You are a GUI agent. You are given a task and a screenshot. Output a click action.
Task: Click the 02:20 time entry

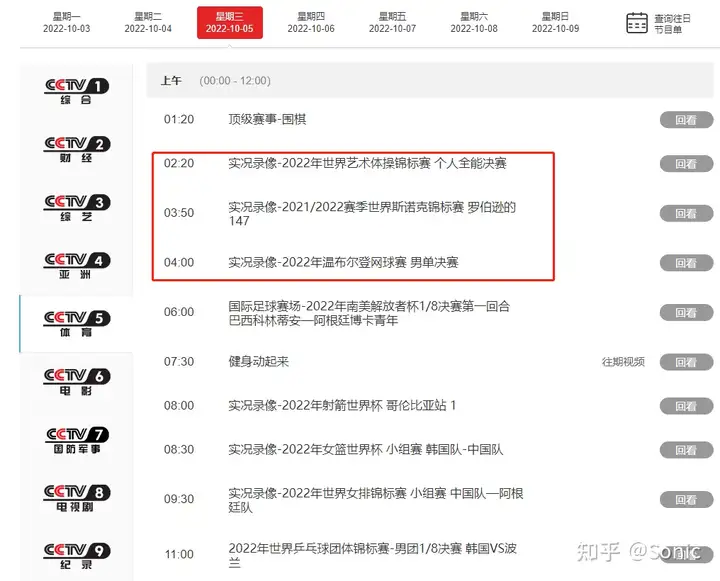(179, 163)
